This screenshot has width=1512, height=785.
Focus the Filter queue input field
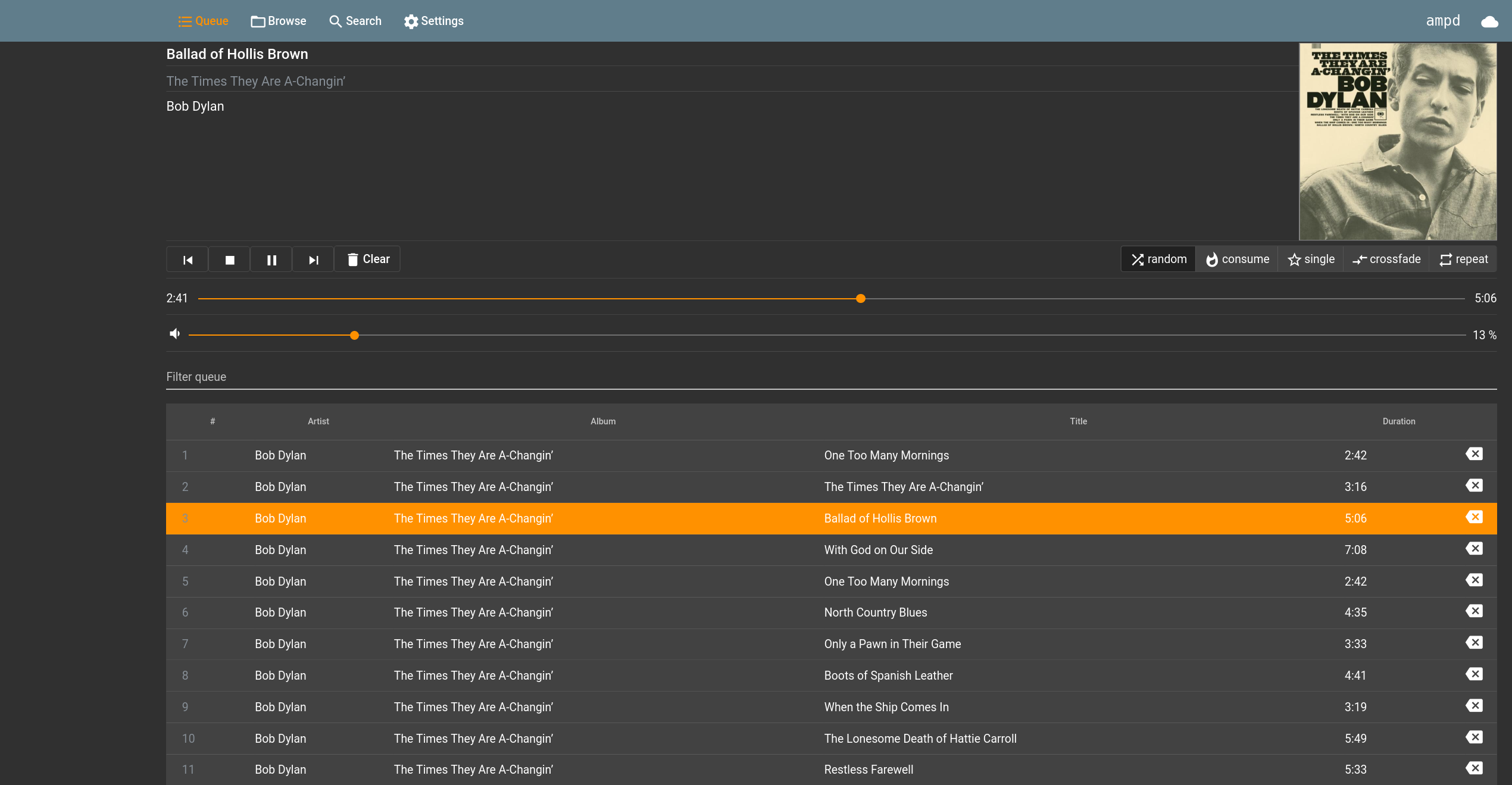coord(831,377)
